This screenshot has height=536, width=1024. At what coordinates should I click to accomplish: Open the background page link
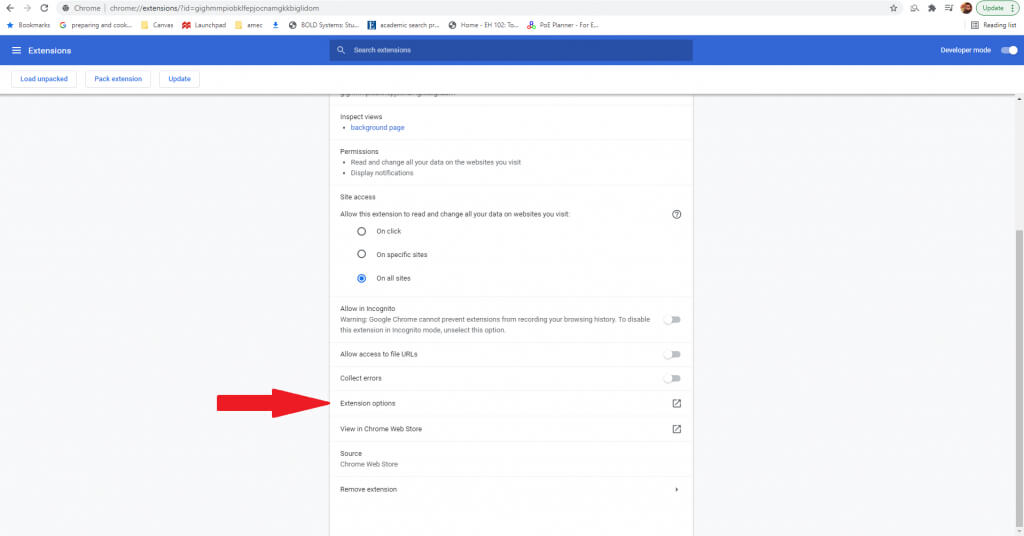pyautogui.click(x=377, y=128)
